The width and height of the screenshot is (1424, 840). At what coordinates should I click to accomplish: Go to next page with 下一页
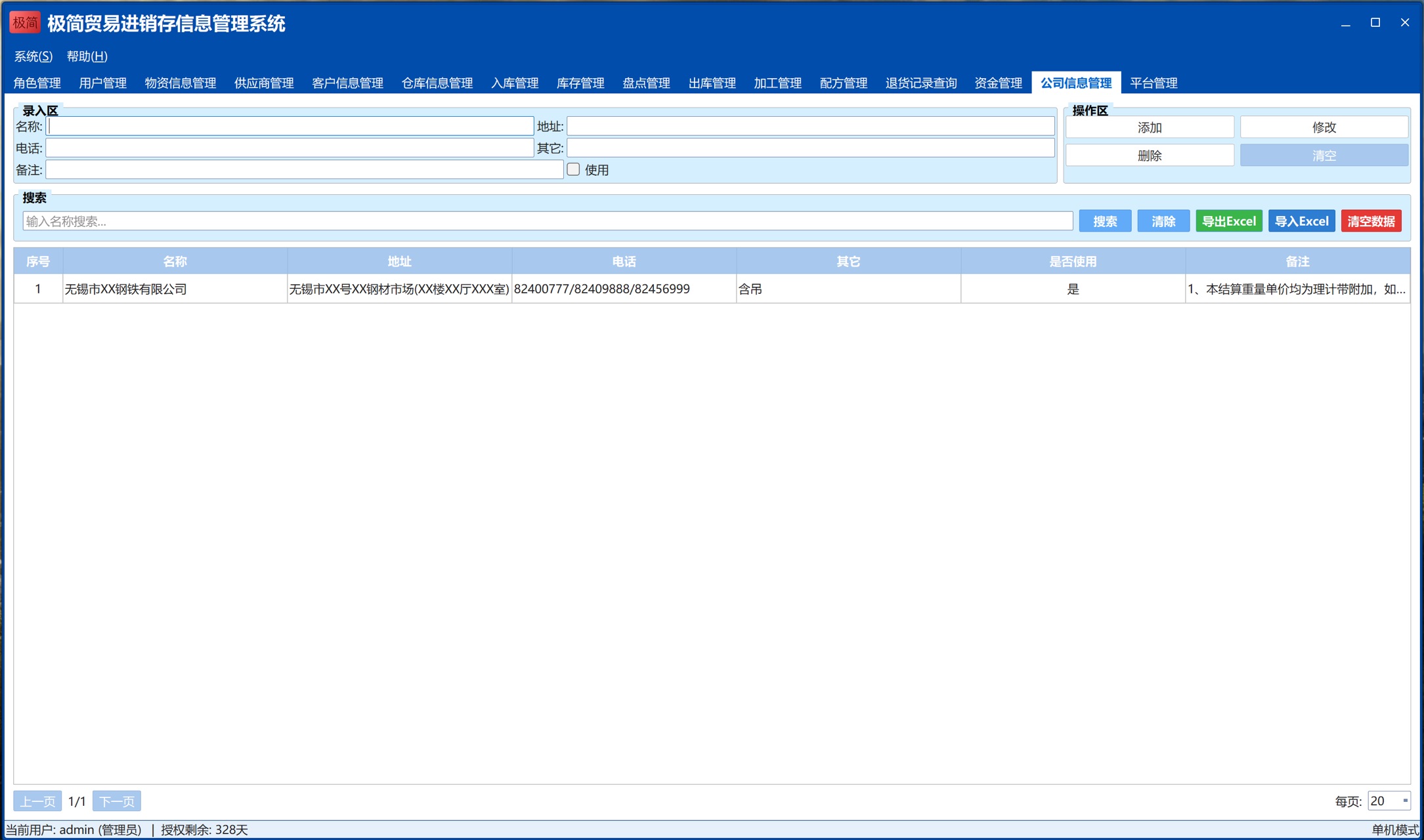117,801
